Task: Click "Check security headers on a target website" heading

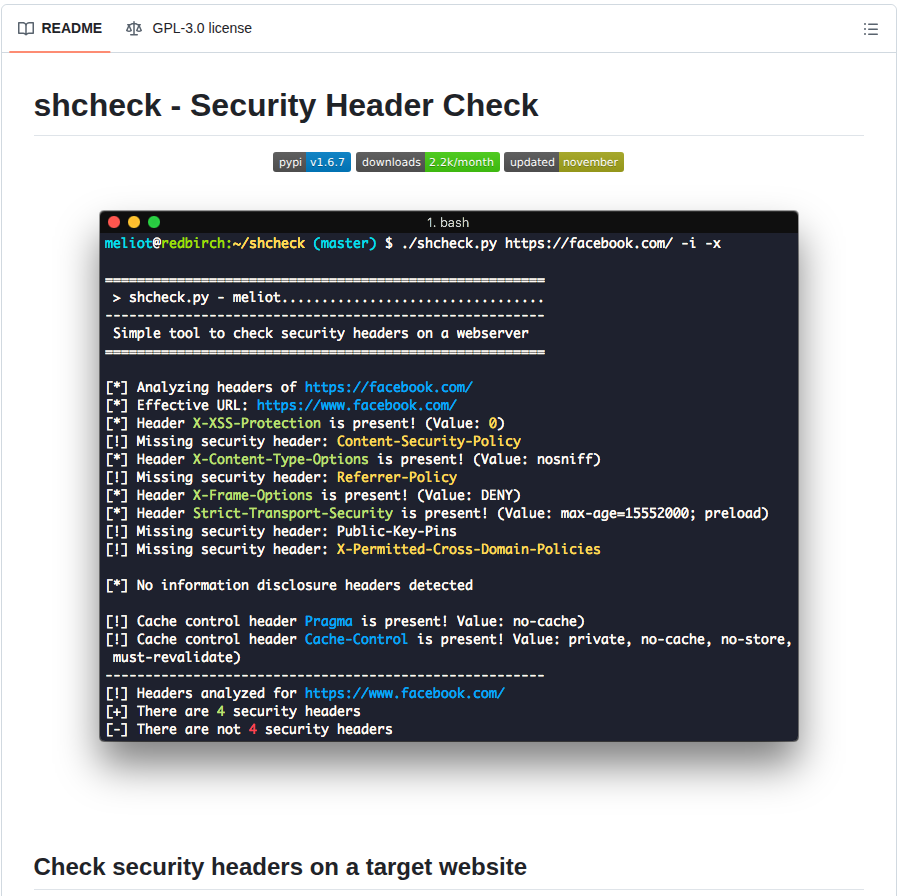Action: (x=280, y=866)
